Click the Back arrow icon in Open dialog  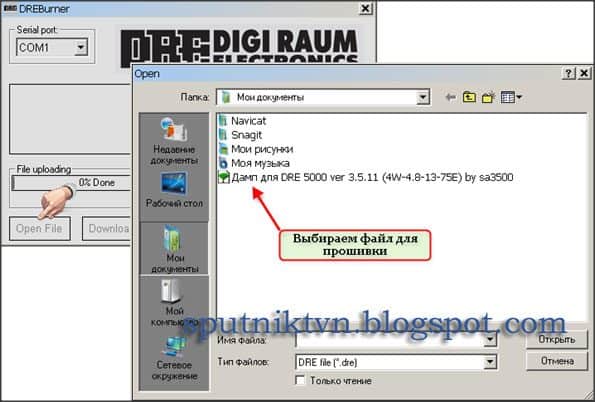point(450,98)
